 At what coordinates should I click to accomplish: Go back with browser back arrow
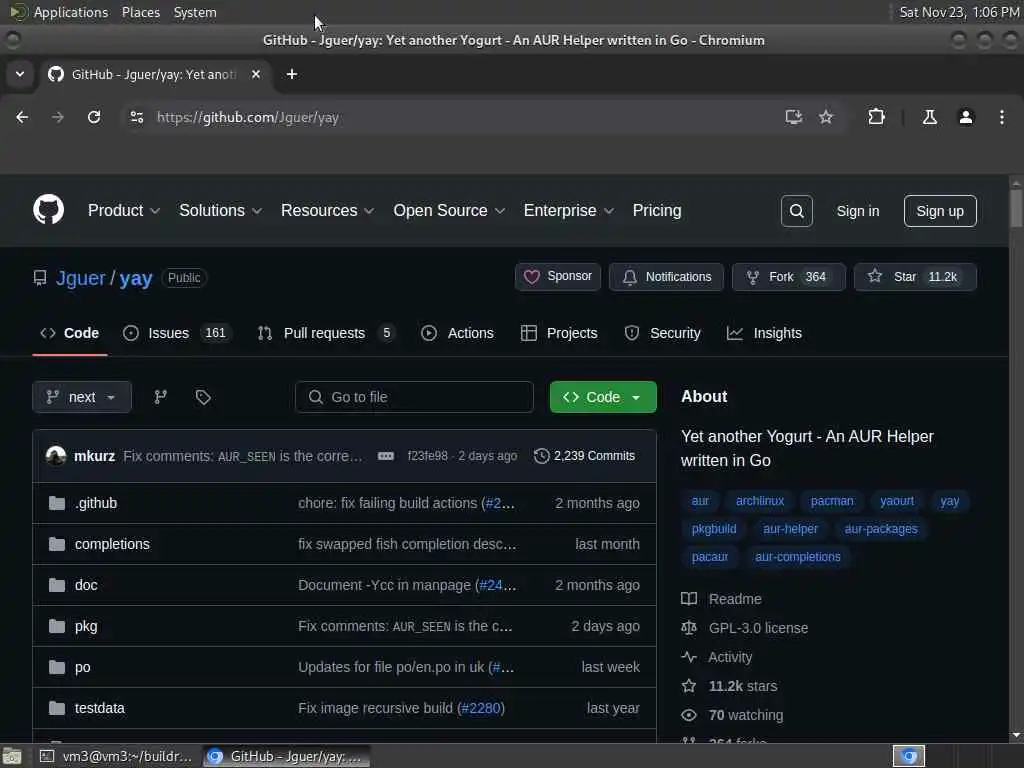coord(22,117)
